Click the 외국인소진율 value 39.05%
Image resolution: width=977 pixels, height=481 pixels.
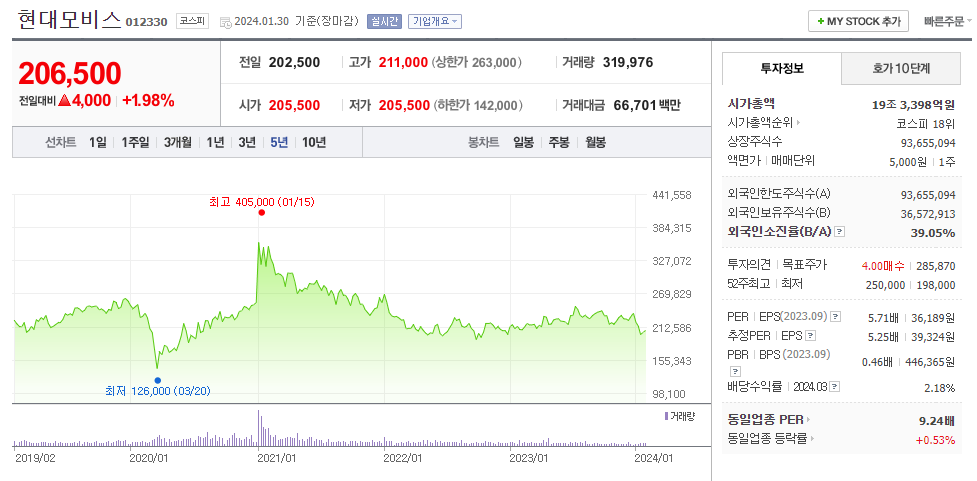click(934, 232)
